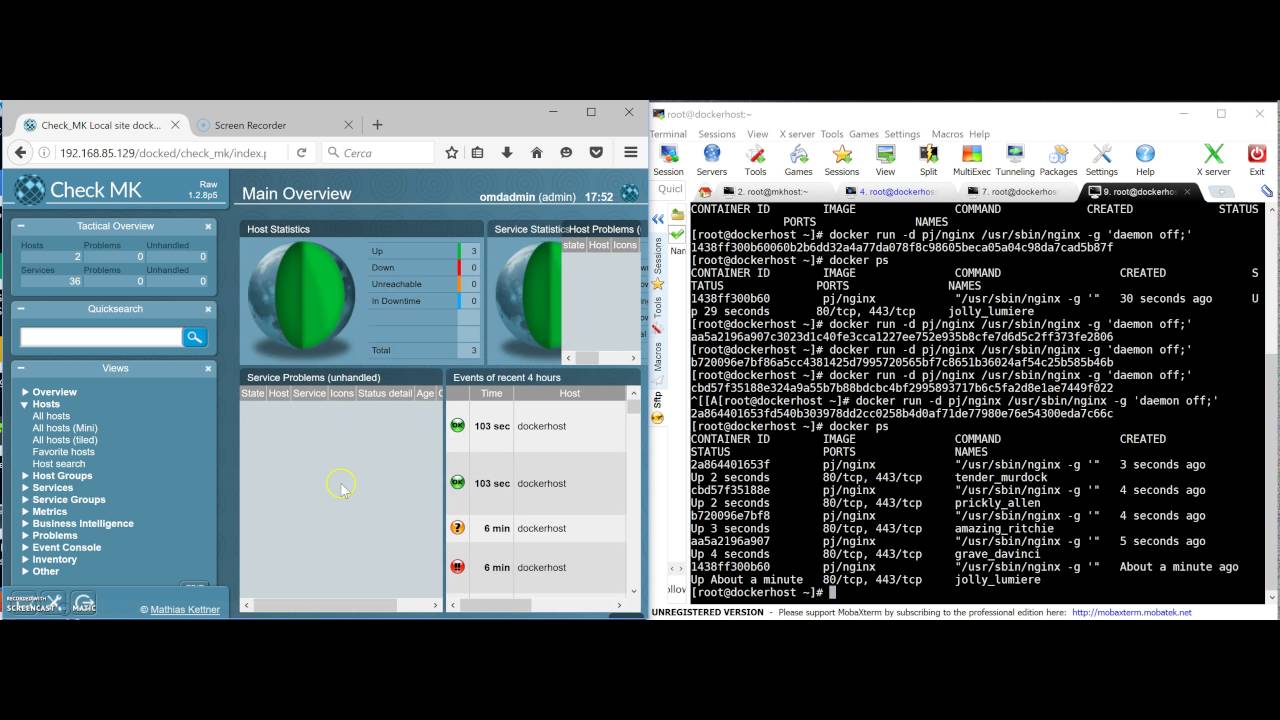1280x720 pixels.
Task: Click the Packages toolbar icon
Action: (x=1058, y=159)
